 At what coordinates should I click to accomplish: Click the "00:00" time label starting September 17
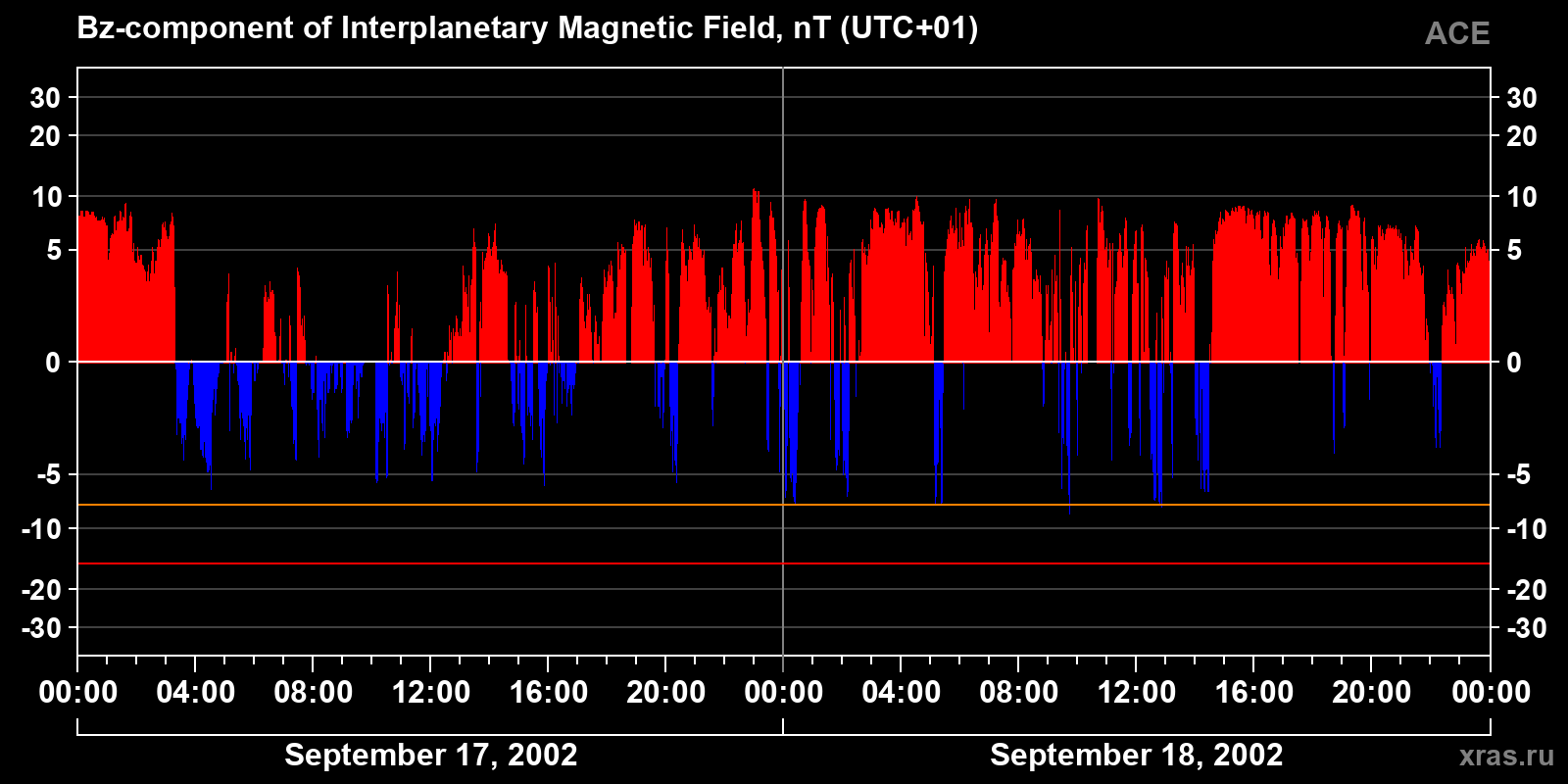tap(78, 692)
